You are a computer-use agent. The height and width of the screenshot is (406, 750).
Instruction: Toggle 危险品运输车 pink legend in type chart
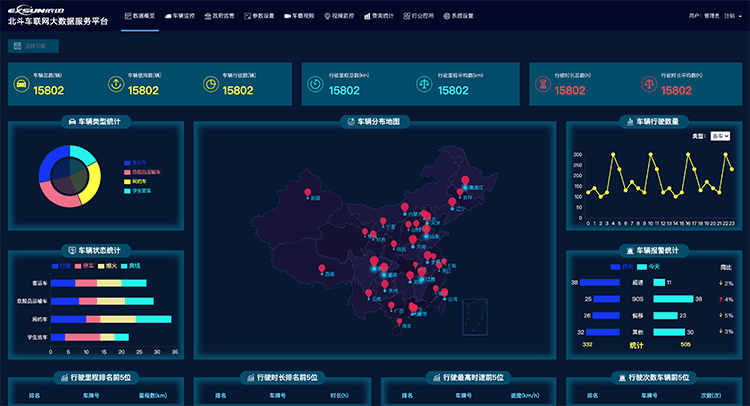tap(142, 172)
